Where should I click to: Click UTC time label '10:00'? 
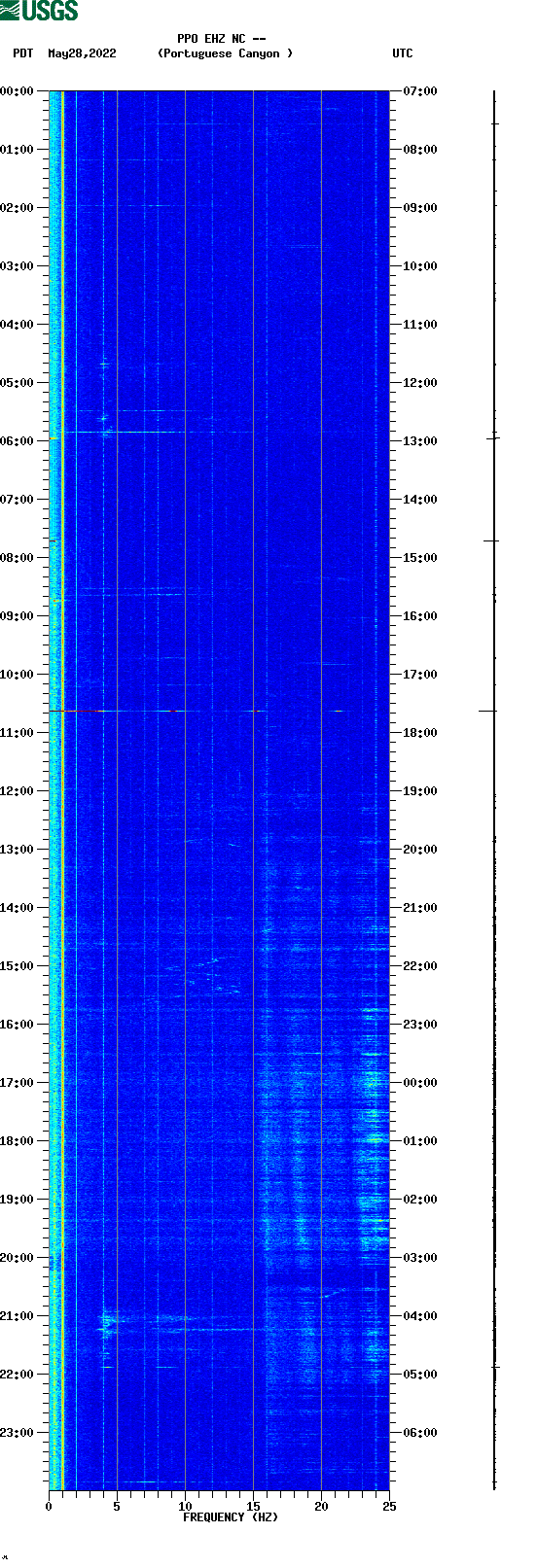coord(420,266)
